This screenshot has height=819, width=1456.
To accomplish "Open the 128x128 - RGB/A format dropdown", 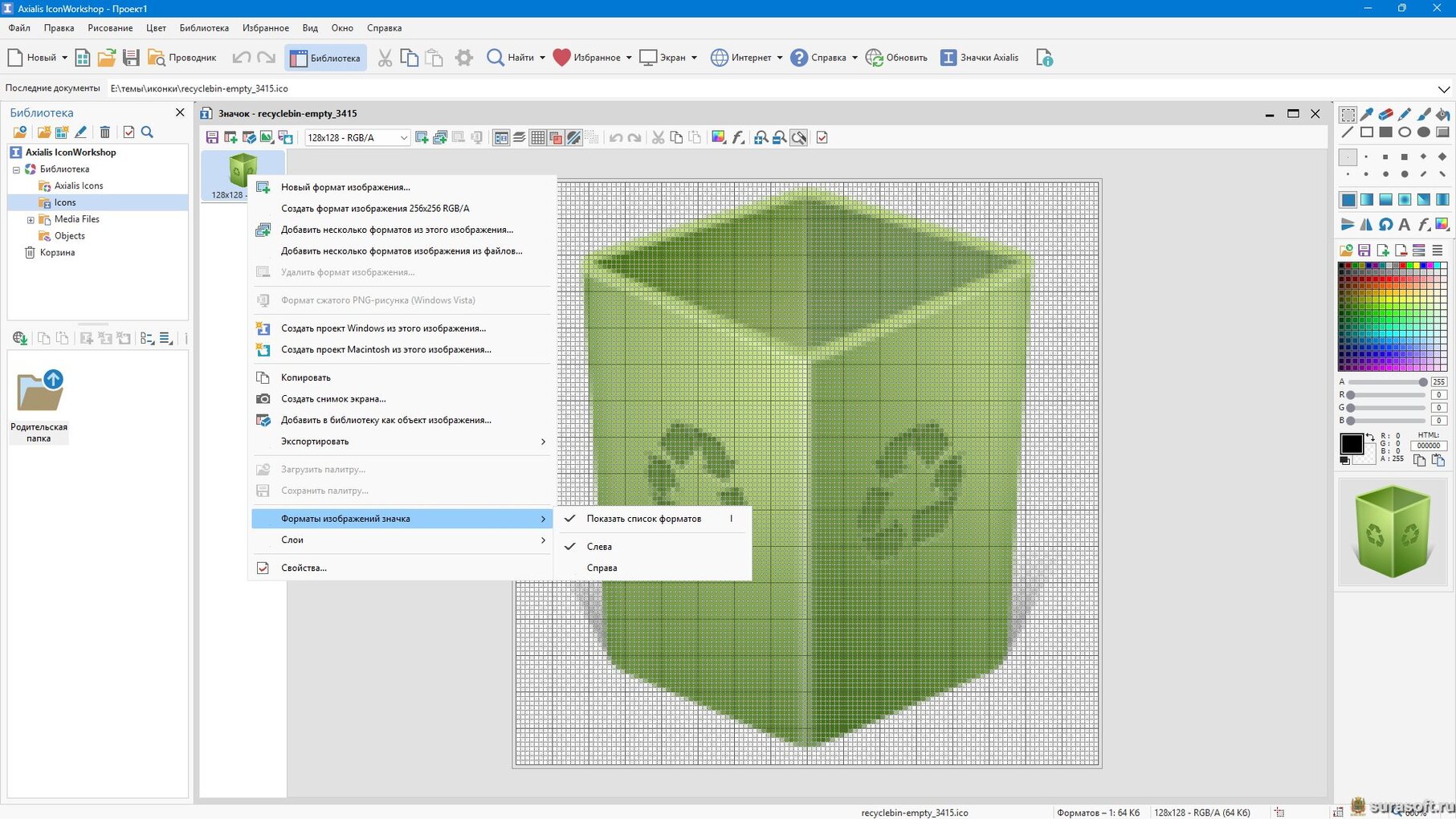I will (403, 138).
